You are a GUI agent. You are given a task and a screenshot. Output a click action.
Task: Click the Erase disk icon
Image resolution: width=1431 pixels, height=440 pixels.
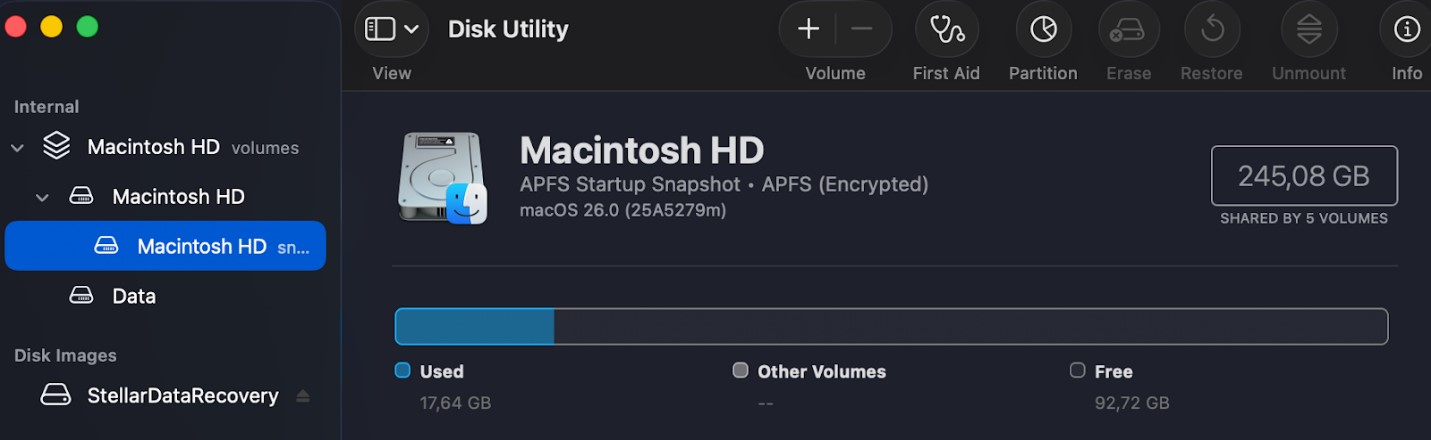coord(1128,29)
